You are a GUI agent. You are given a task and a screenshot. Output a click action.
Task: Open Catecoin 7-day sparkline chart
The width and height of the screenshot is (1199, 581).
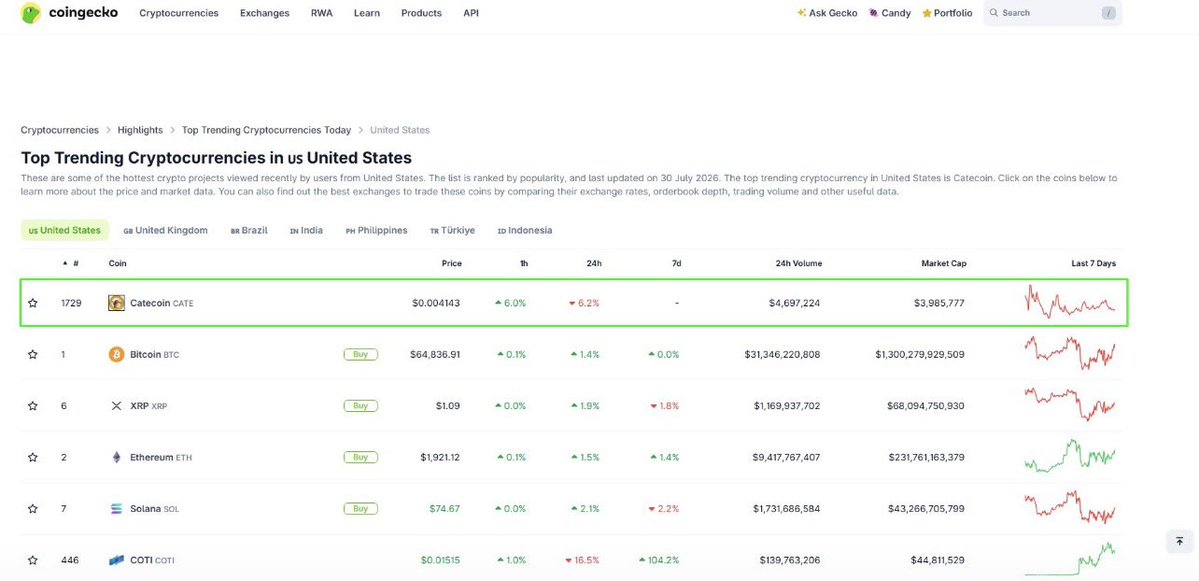point(1070,302)
